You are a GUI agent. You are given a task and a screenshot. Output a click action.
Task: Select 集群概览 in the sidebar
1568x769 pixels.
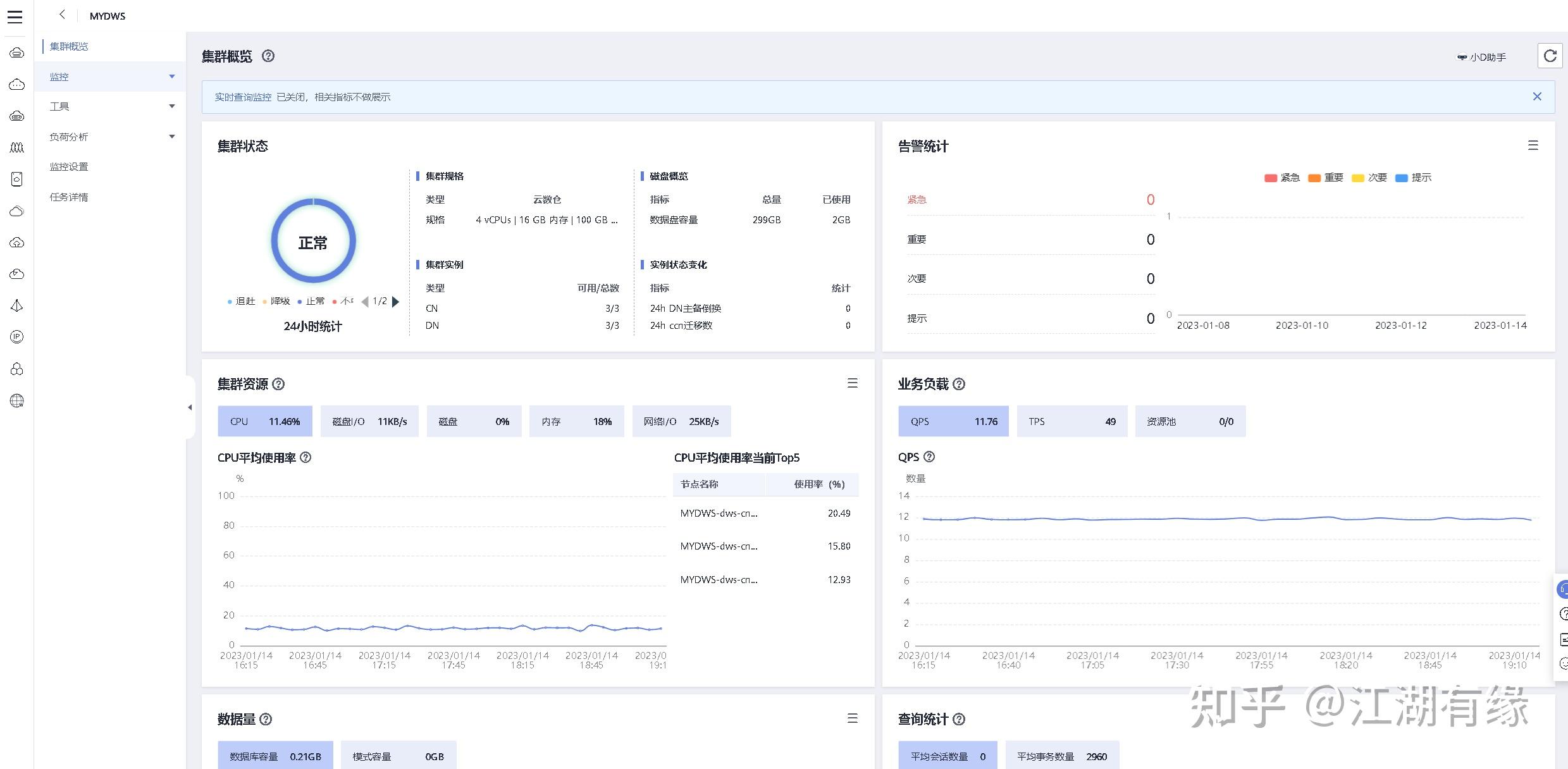(x=69, y=46)
